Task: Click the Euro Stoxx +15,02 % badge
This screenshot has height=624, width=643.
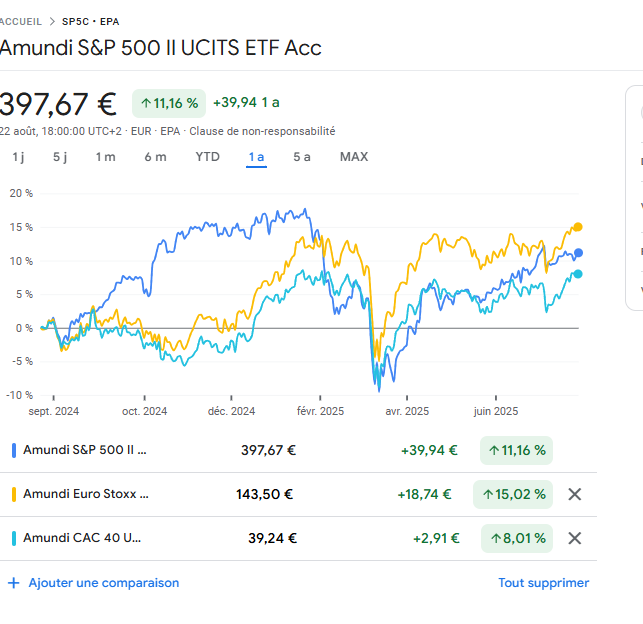Action: [516, 494]
